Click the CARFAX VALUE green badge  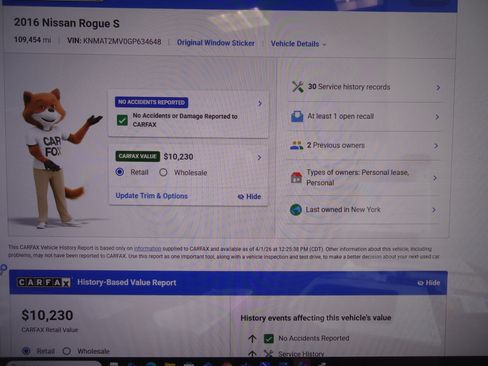point(137,156)
